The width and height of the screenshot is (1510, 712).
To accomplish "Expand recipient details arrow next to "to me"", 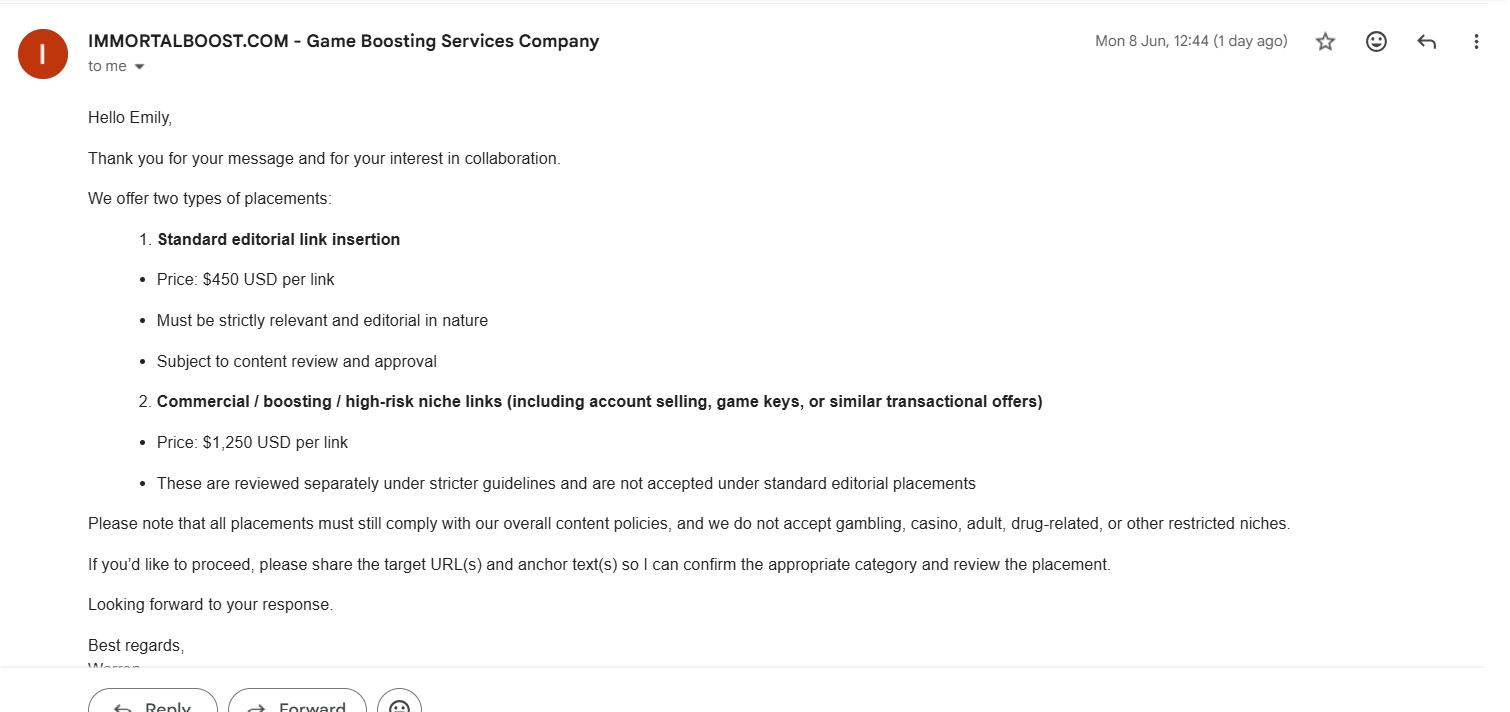I will click(x=139, y=67).
